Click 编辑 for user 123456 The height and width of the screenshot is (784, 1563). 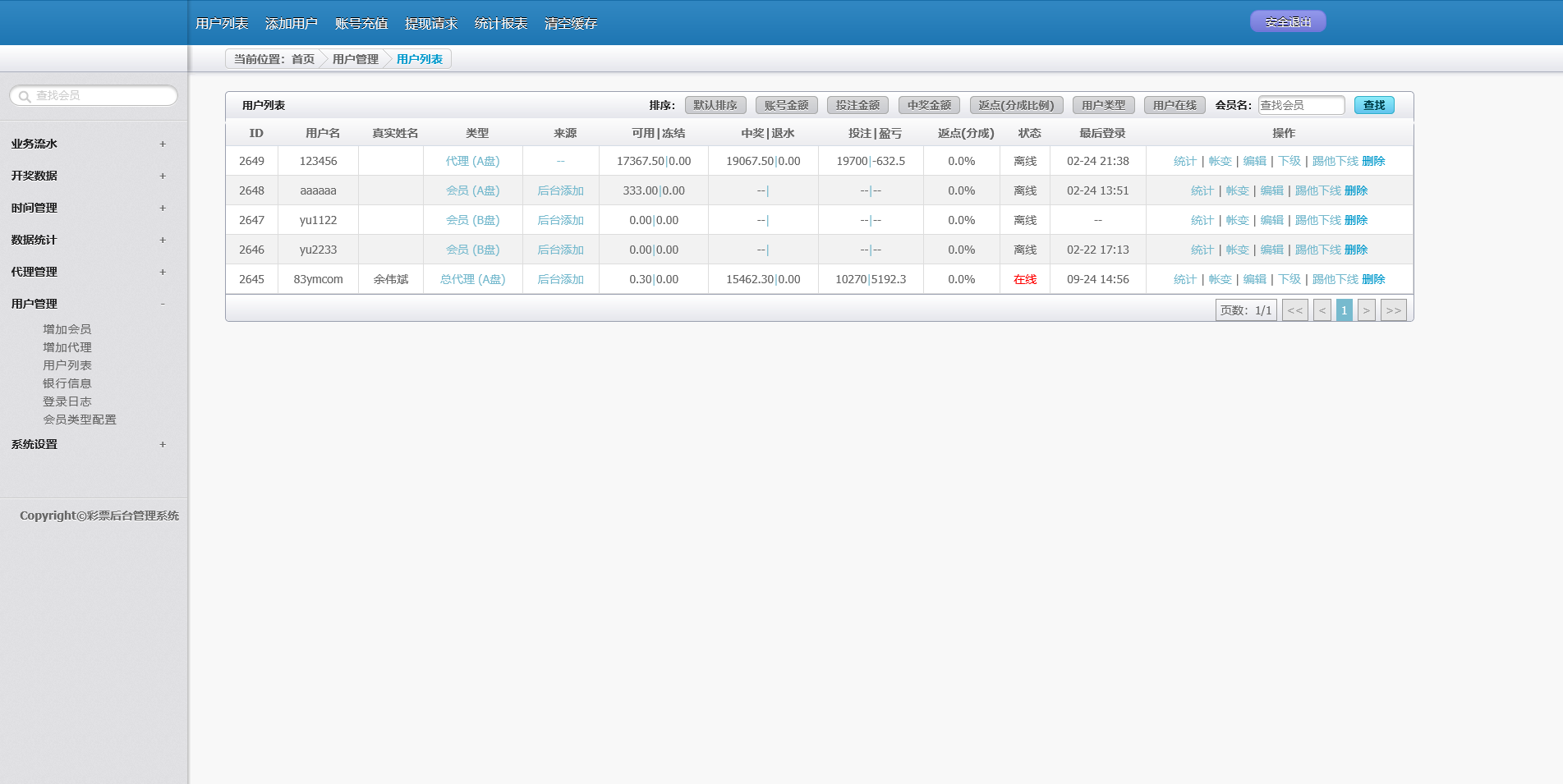tap(1254, 161)
